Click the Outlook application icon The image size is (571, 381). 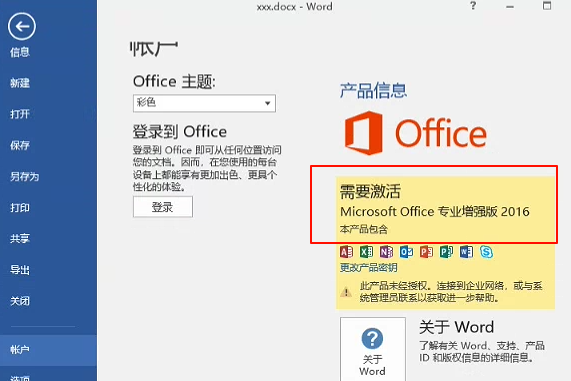(x=406, y=252)
